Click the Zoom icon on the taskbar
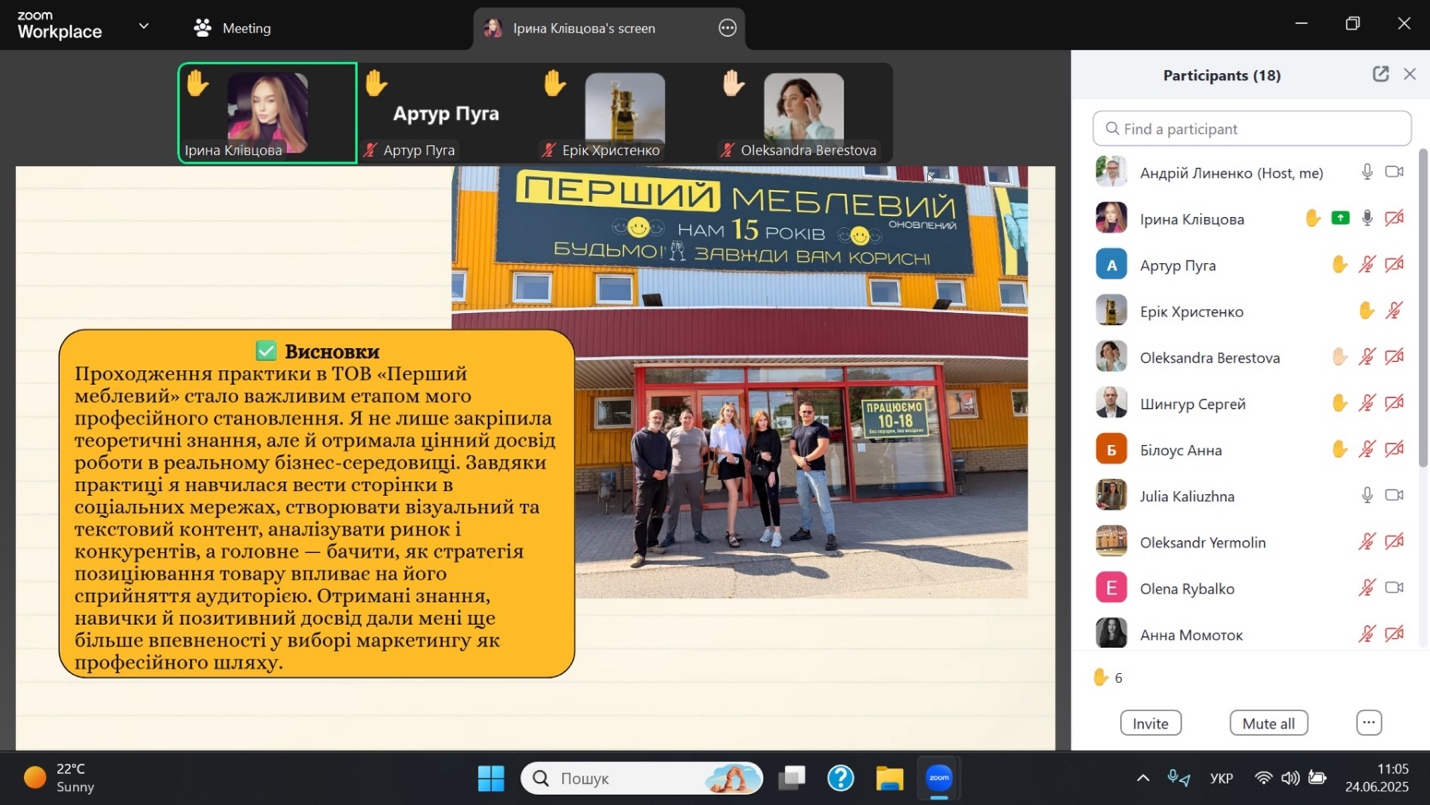Viewport: 1430px width, 805px height. (x=939, y=778)
